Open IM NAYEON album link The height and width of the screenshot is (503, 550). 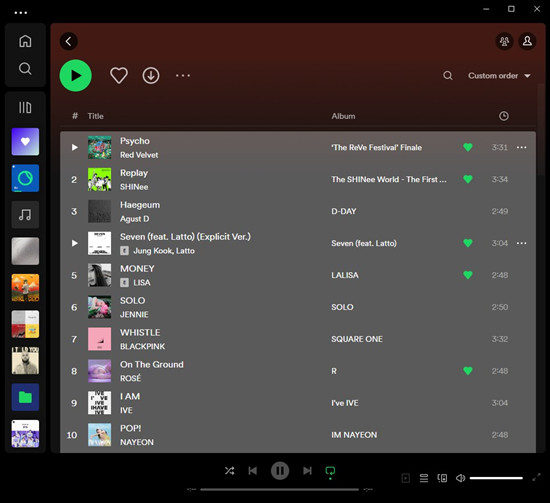click(x=354, y=435)
